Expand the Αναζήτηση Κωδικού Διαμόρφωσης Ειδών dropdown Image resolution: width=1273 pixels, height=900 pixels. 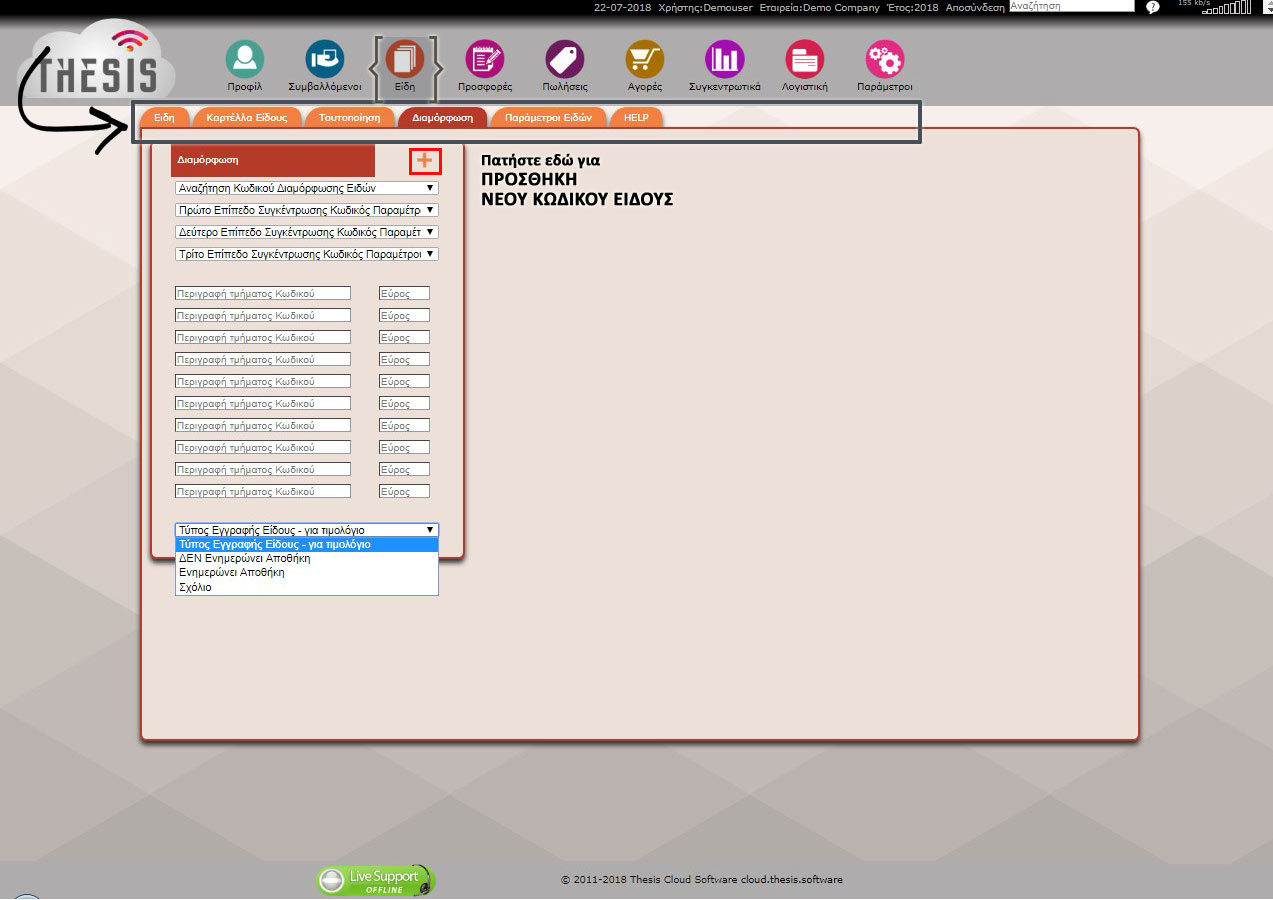click(x=306, y=188)
